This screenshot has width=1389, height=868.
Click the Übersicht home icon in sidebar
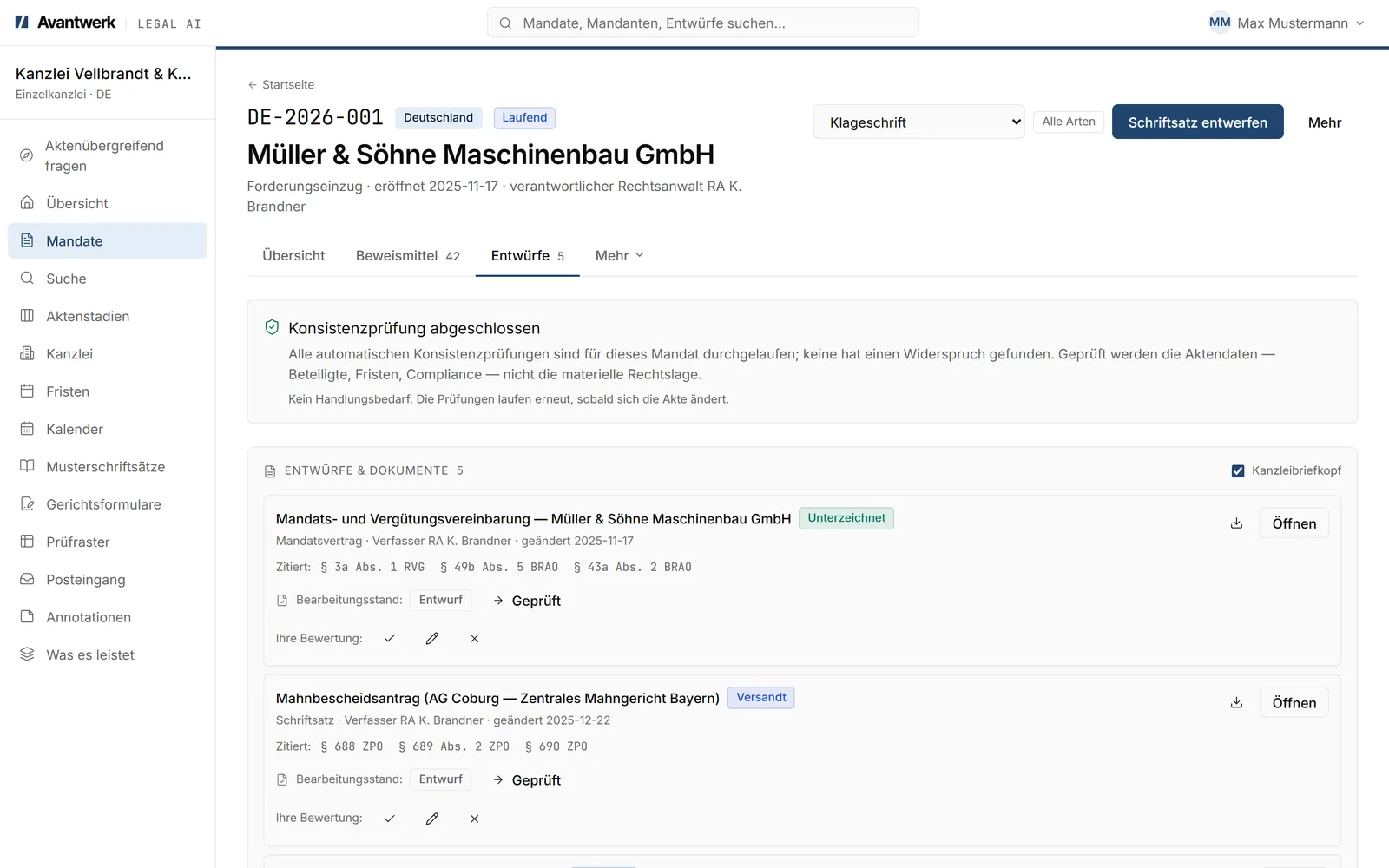27,202
